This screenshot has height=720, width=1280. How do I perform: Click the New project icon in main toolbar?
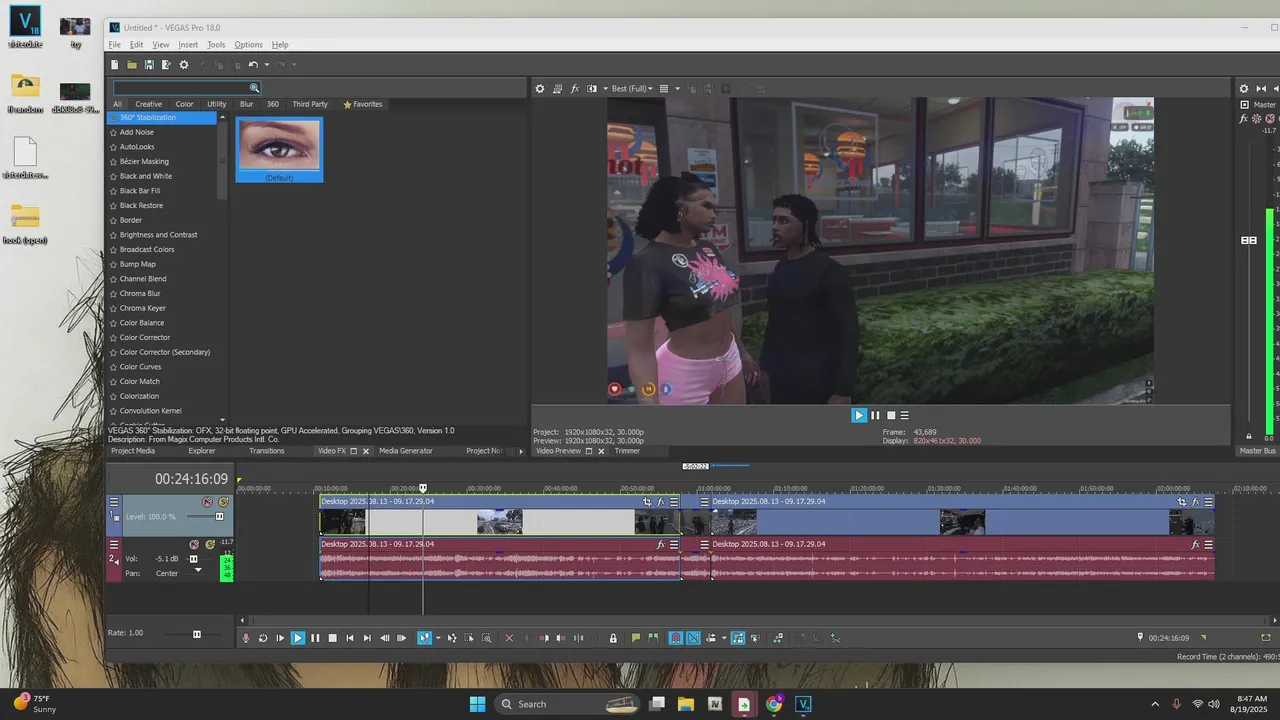[x=114, y=65]
